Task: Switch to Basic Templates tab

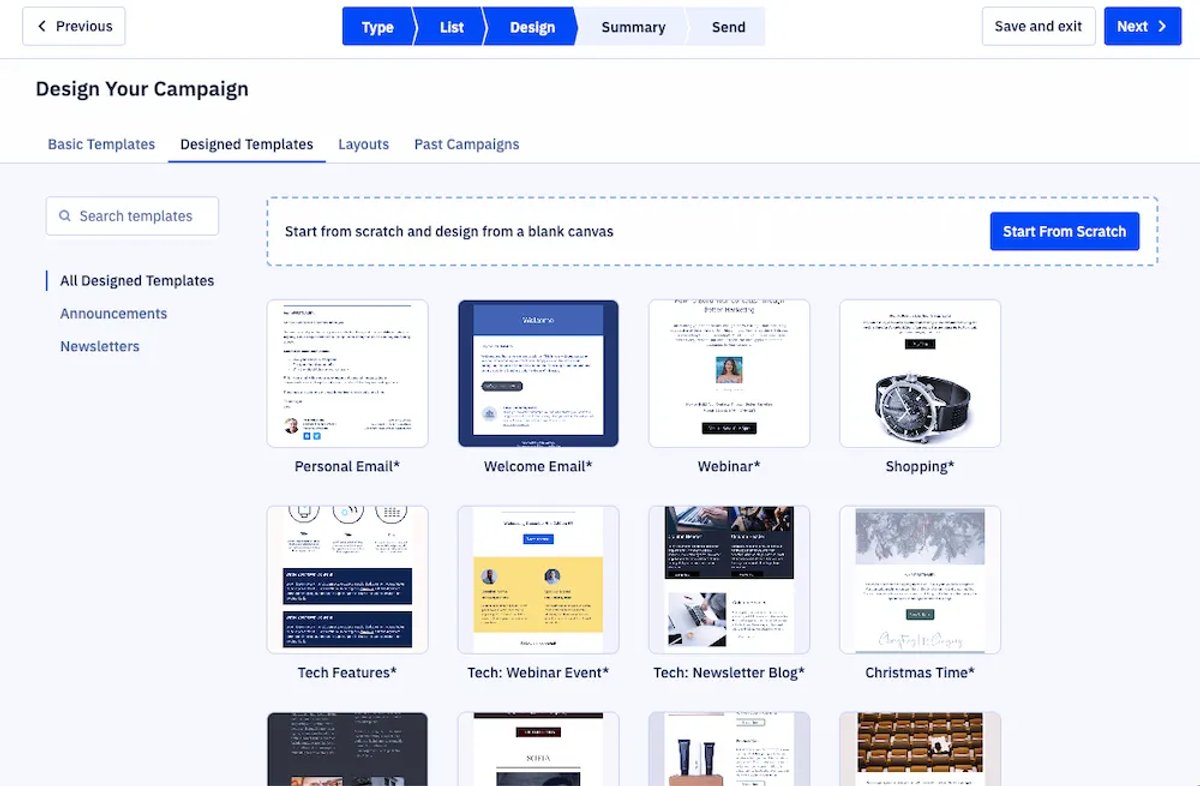Action: [x=101, y=144]
